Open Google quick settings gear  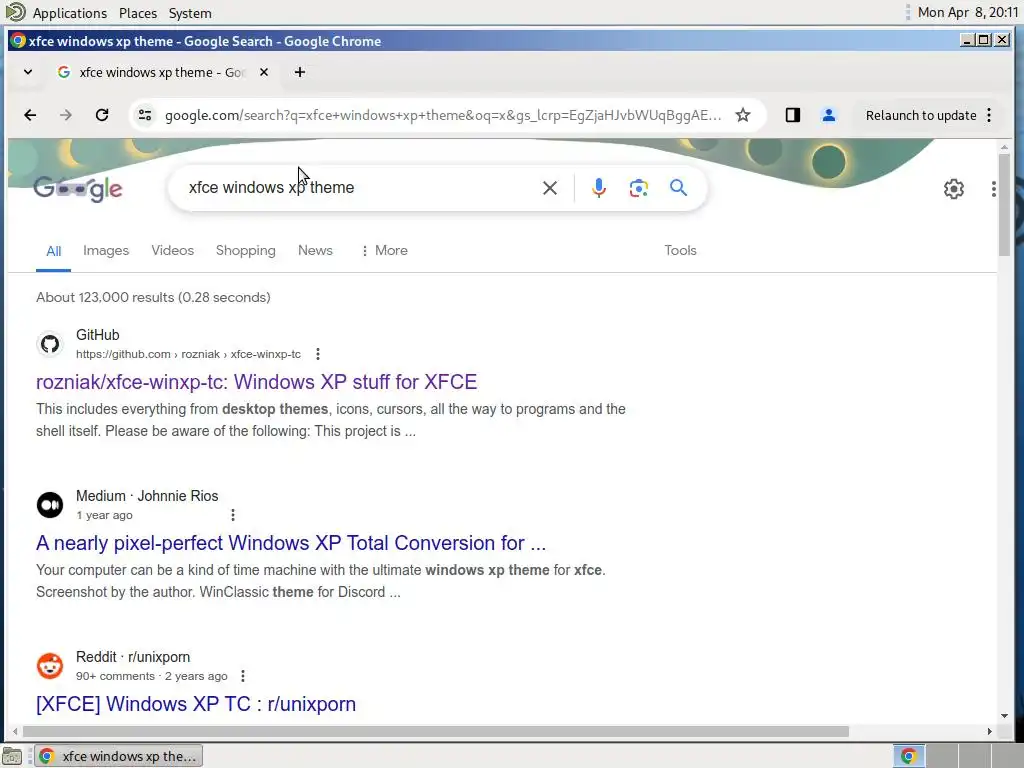(x=953, y=189)
